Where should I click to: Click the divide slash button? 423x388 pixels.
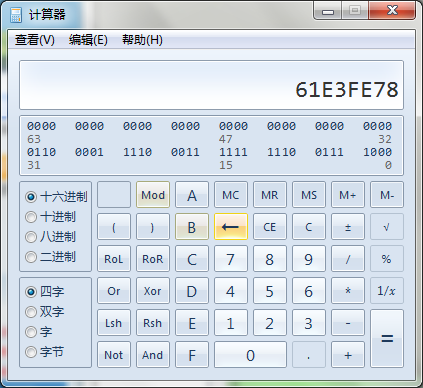[348, 259]
